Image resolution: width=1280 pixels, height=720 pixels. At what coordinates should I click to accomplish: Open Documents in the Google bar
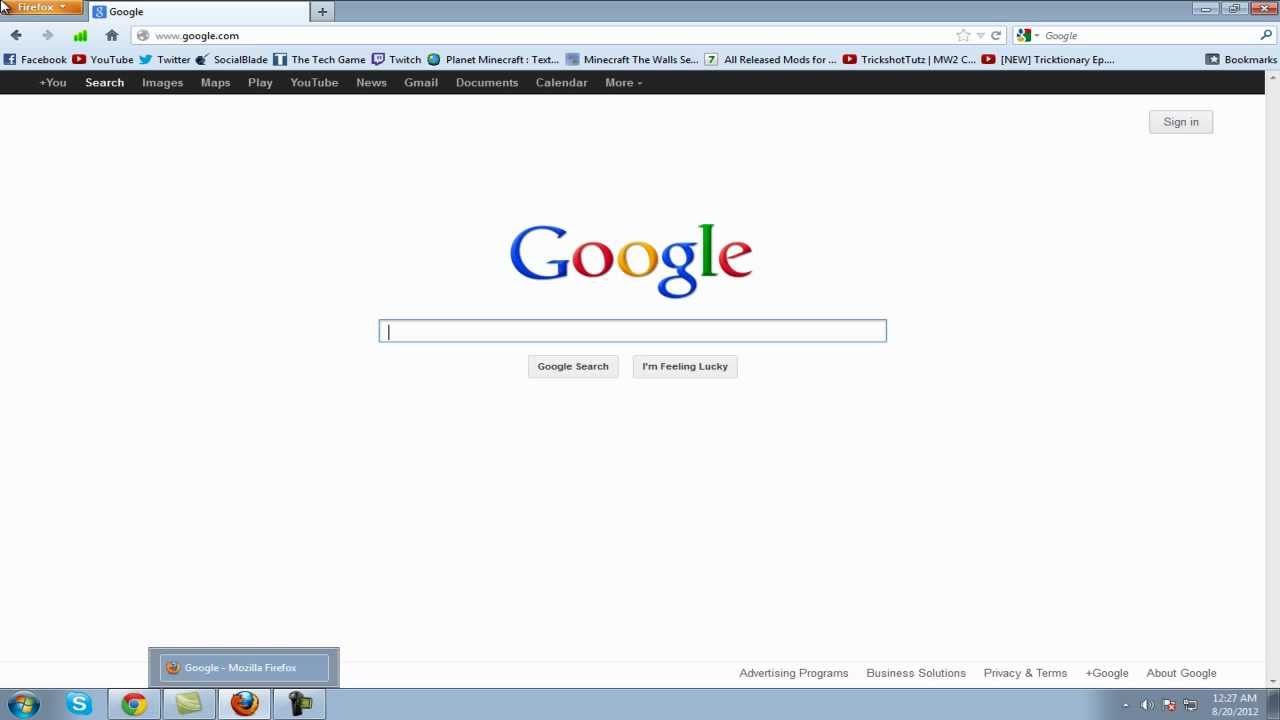pyautogui.click(x=487, y=83)
